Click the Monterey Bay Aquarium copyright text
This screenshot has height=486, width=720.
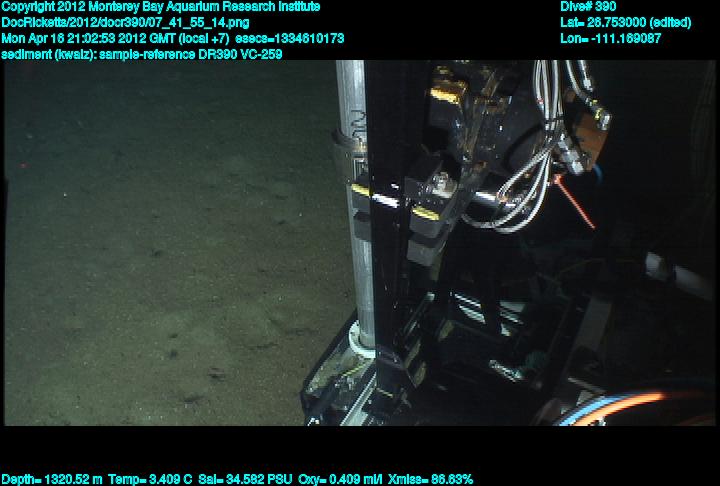[x=160, y=7]
